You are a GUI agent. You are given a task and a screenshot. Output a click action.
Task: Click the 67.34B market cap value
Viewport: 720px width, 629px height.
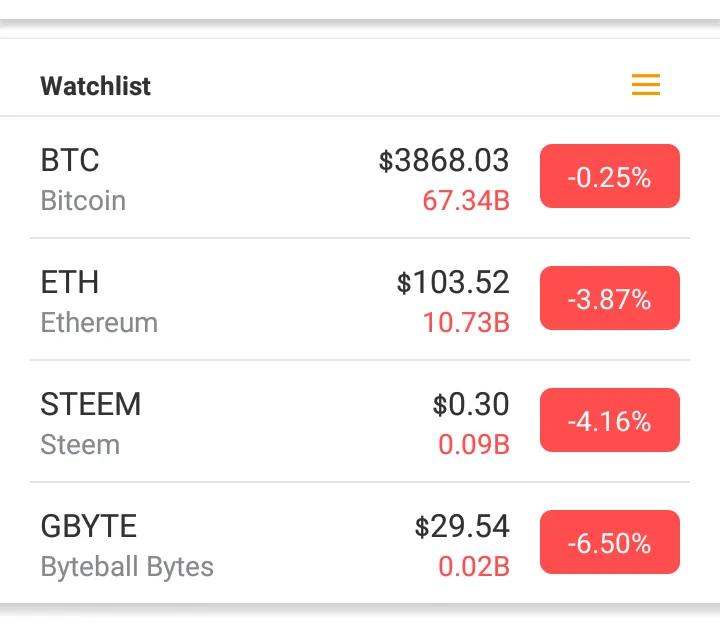click(x=466, y=201)
